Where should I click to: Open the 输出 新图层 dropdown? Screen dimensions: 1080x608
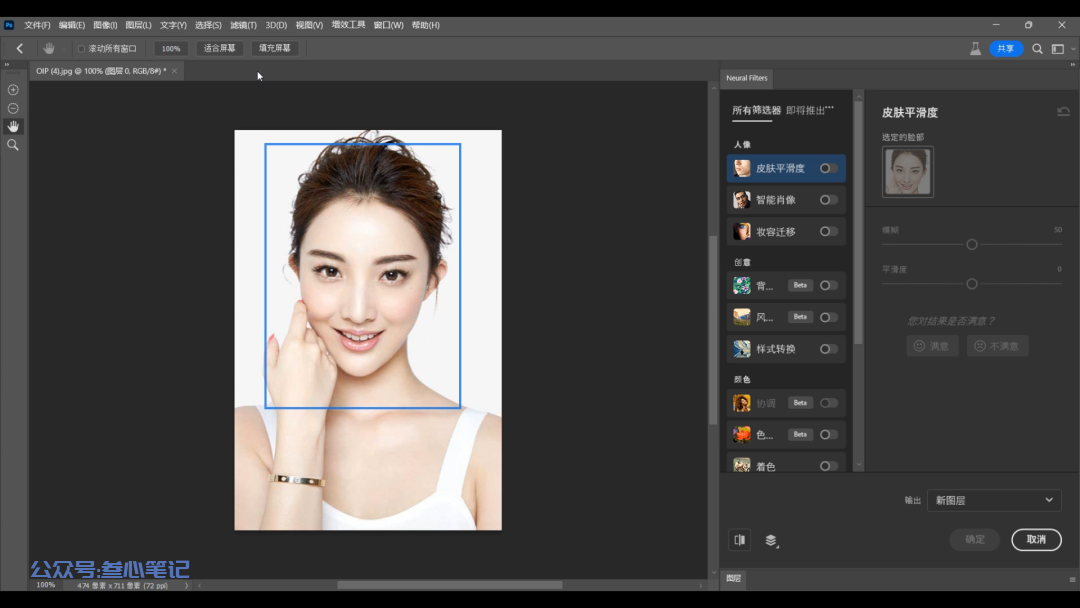[994, 501]
